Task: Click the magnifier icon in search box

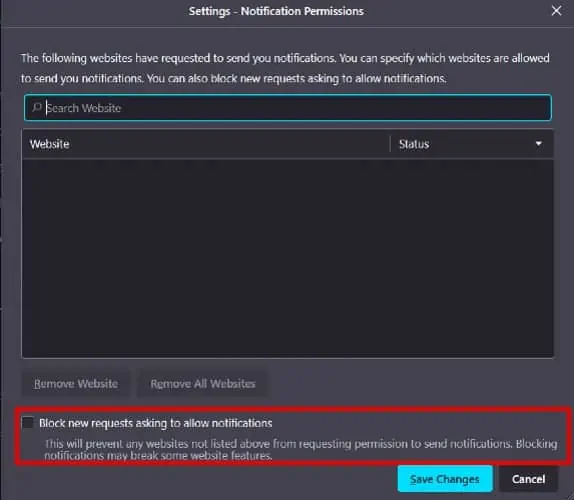Action: pos(37,107)
